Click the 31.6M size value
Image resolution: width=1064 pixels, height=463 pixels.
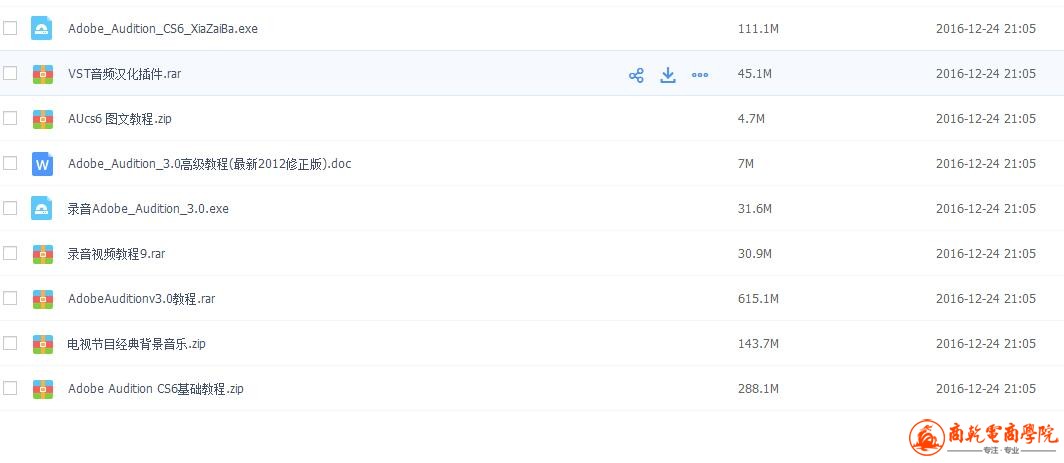(755, 208)
